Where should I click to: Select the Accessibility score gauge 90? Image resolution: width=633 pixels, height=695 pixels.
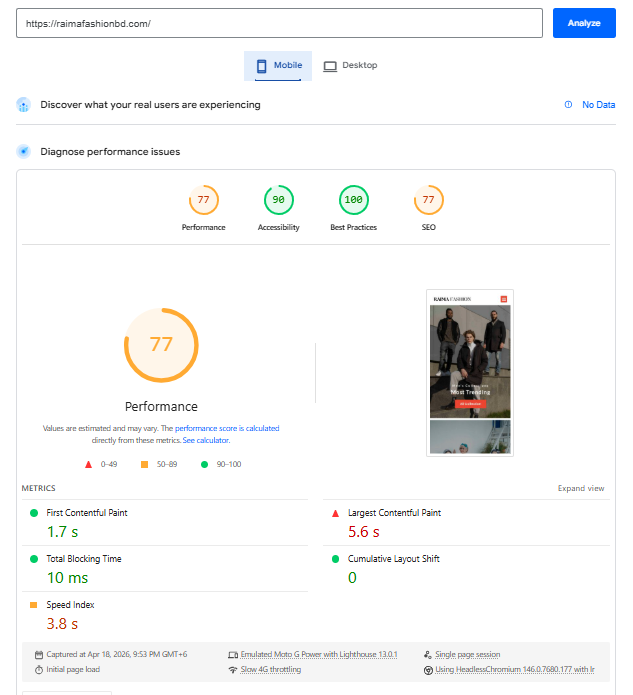[x=278, y=200]
